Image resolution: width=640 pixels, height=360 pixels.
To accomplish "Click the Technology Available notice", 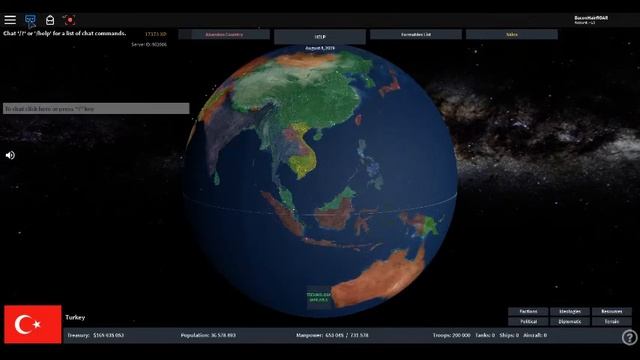I will (319, 297).
